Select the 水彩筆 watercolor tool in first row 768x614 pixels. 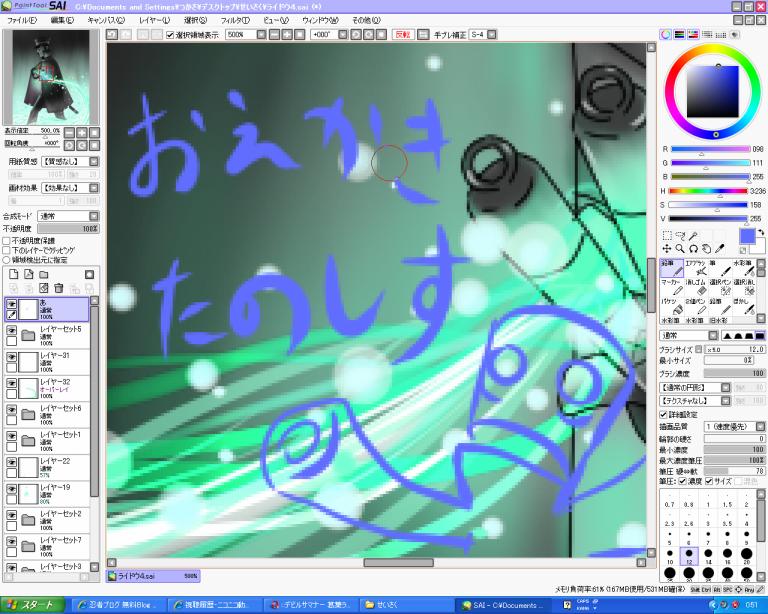click(743, 268)
